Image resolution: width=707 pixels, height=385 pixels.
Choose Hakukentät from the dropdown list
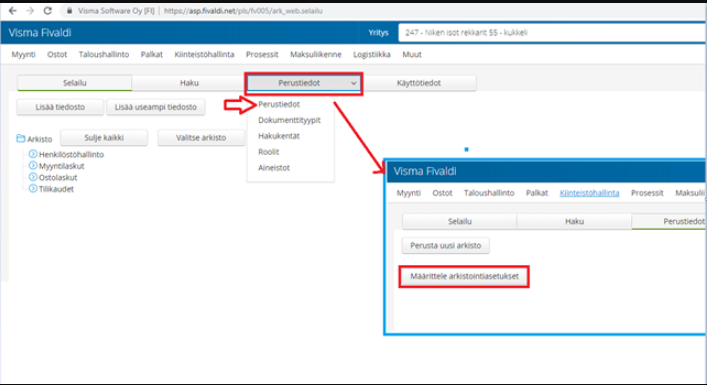(279, 136)
